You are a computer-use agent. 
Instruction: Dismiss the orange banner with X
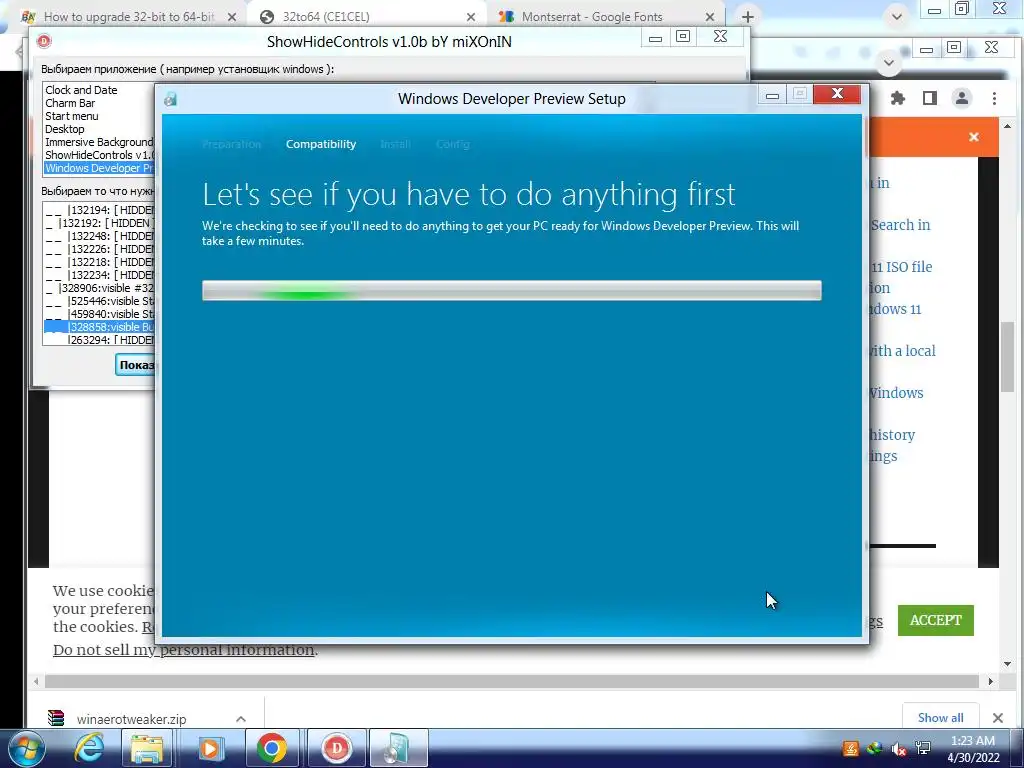(974, 136)
